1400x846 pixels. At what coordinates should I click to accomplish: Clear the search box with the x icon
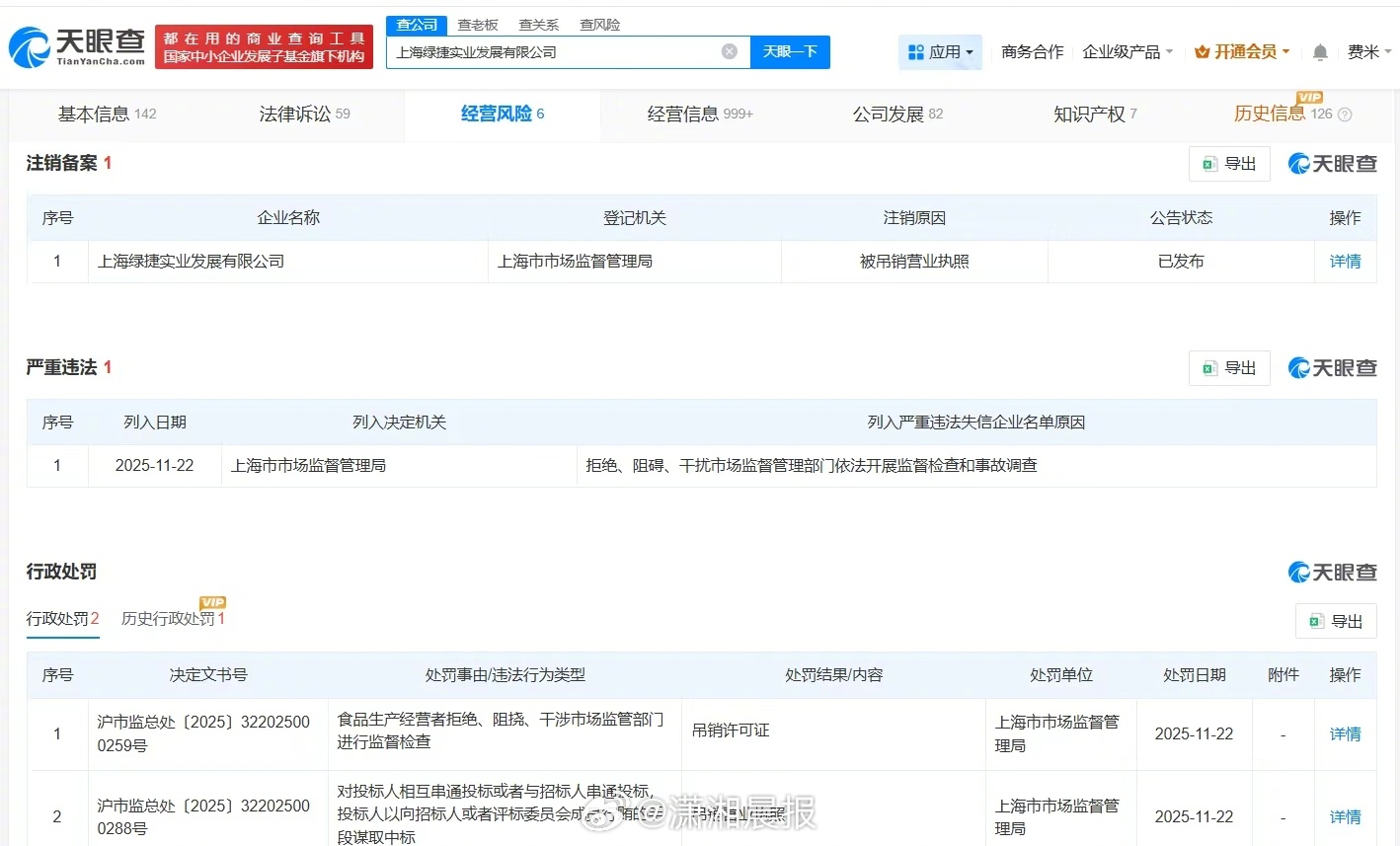tap(729, 51)
